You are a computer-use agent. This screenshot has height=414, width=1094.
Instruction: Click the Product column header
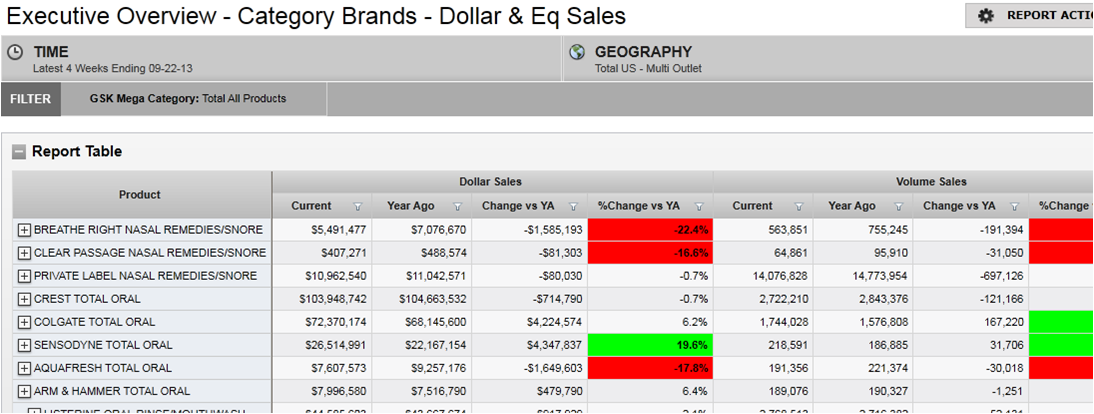140,195
